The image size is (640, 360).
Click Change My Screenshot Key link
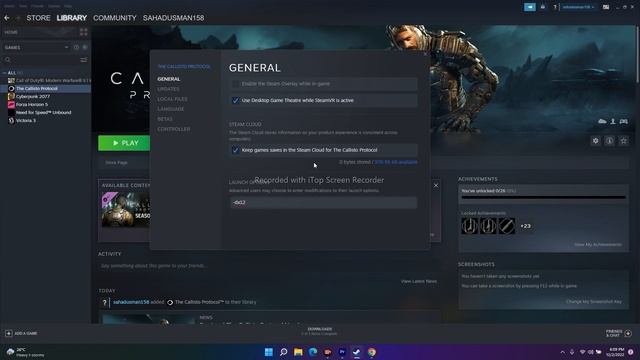pos(594,302)
